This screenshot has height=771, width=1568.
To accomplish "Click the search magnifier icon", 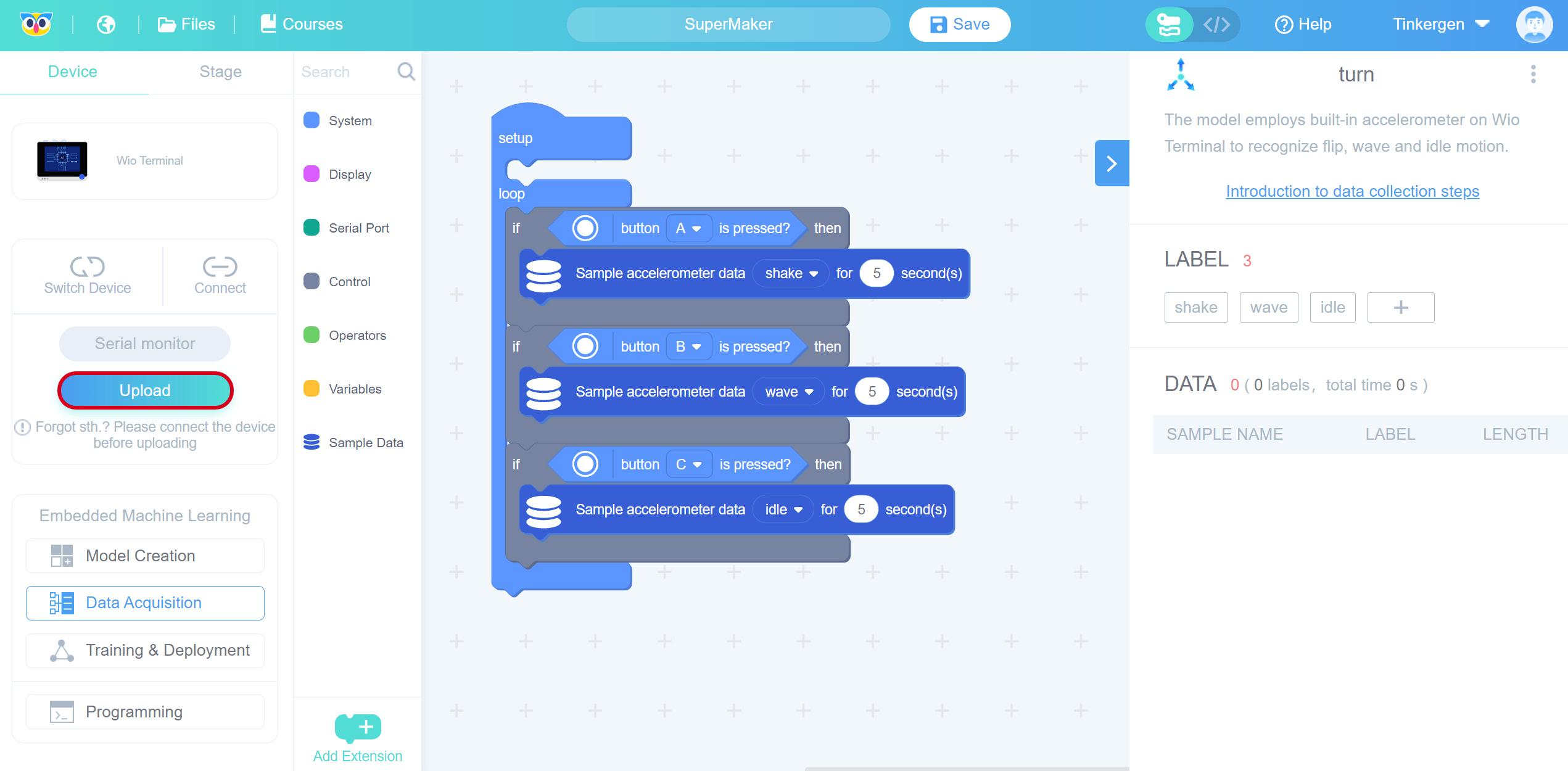I will click(x=406, y=72).
